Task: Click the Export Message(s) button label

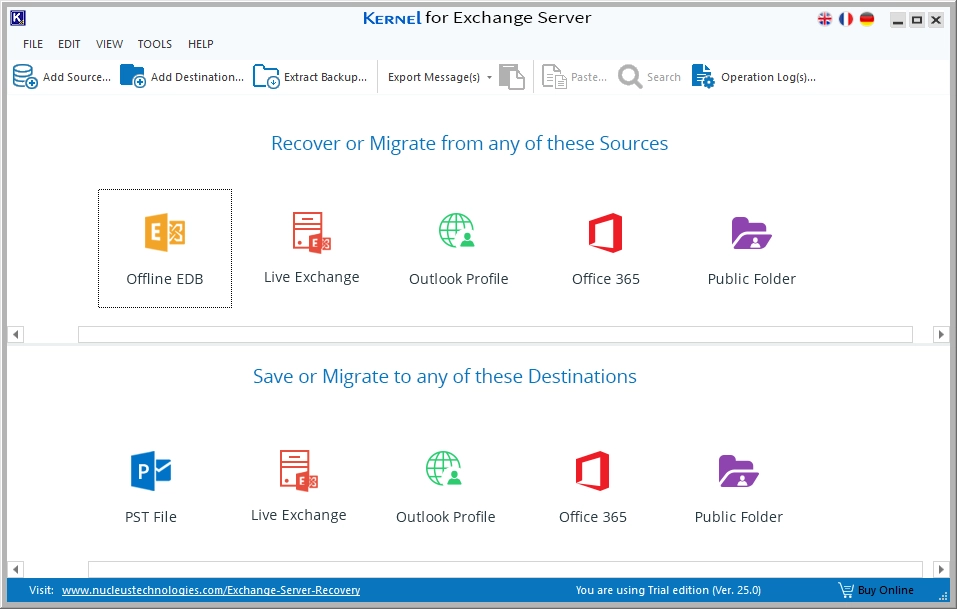Action: [x=434, y=77]
